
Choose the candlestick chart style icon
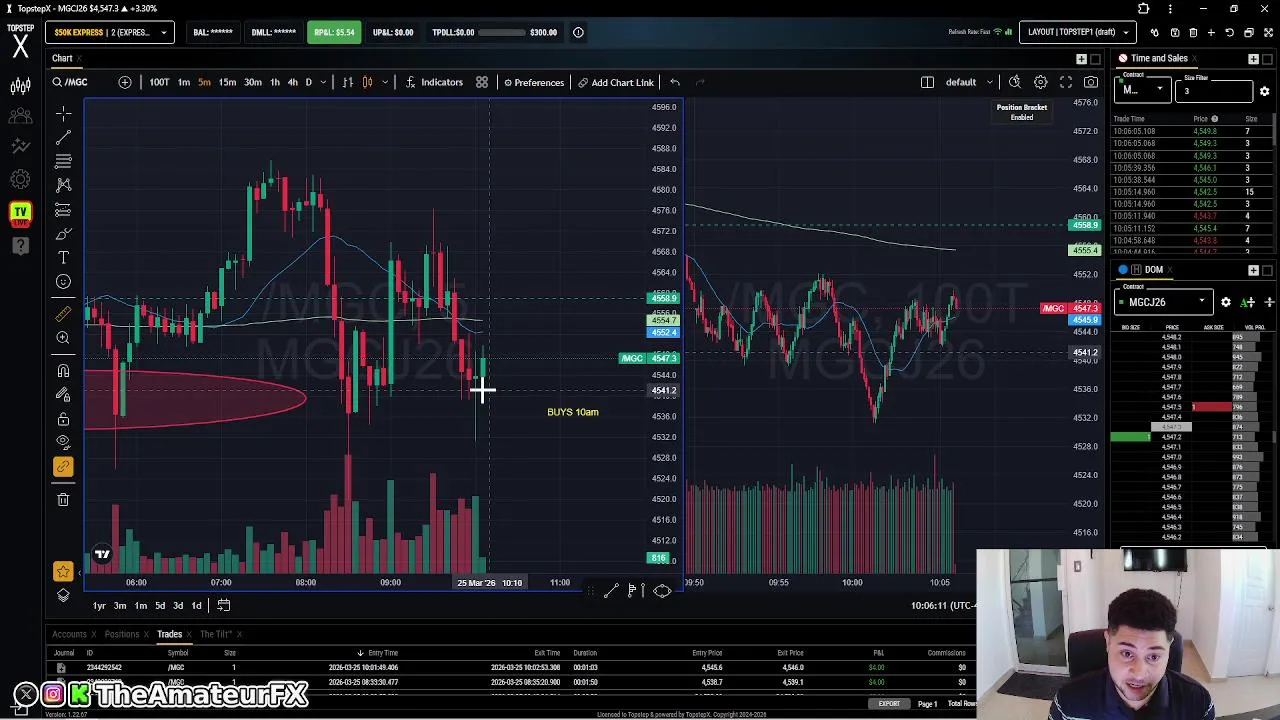click(x=367, y=82)
